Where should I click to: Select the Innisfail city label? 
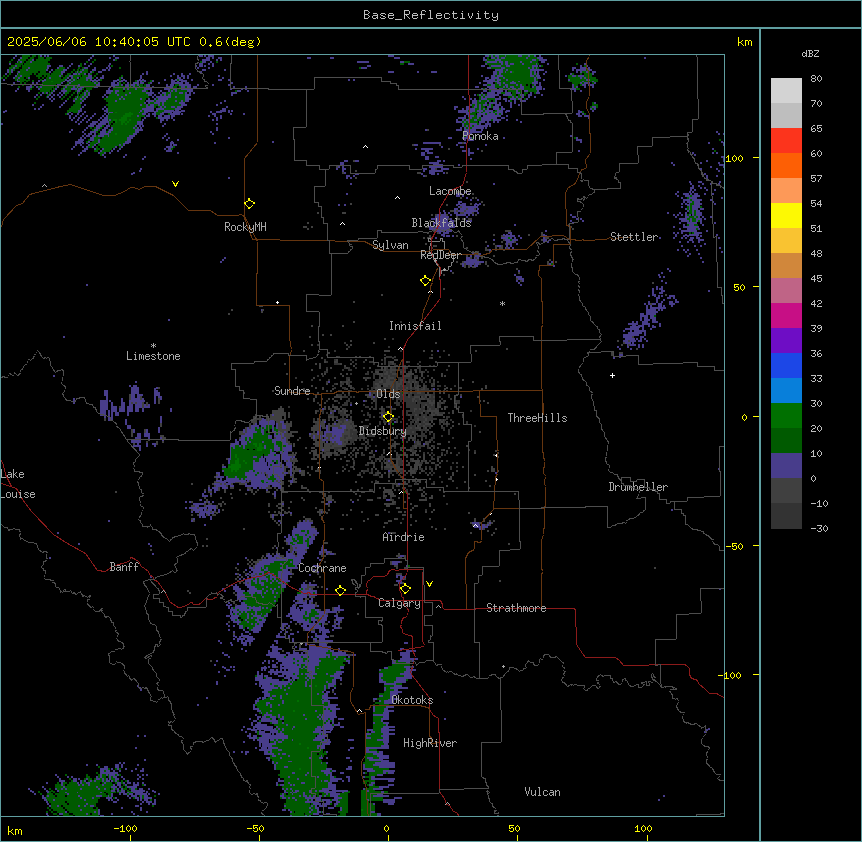415,326
